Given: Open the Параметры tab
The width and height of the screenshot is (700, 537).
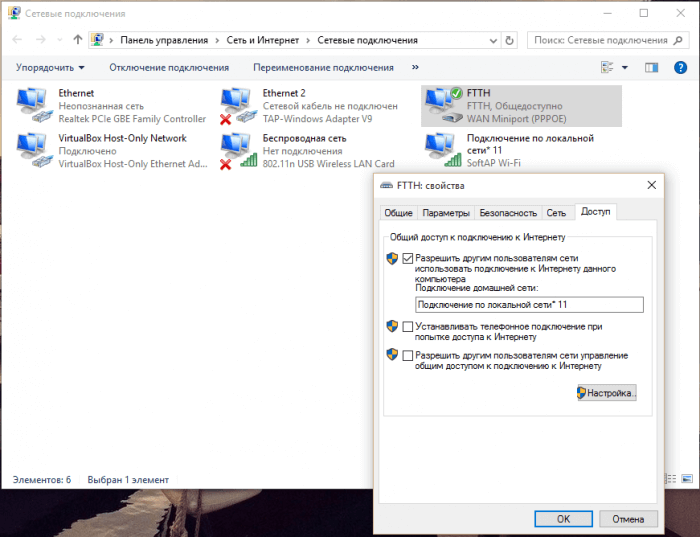Looking at the screenshot, I should click(445, 213).
